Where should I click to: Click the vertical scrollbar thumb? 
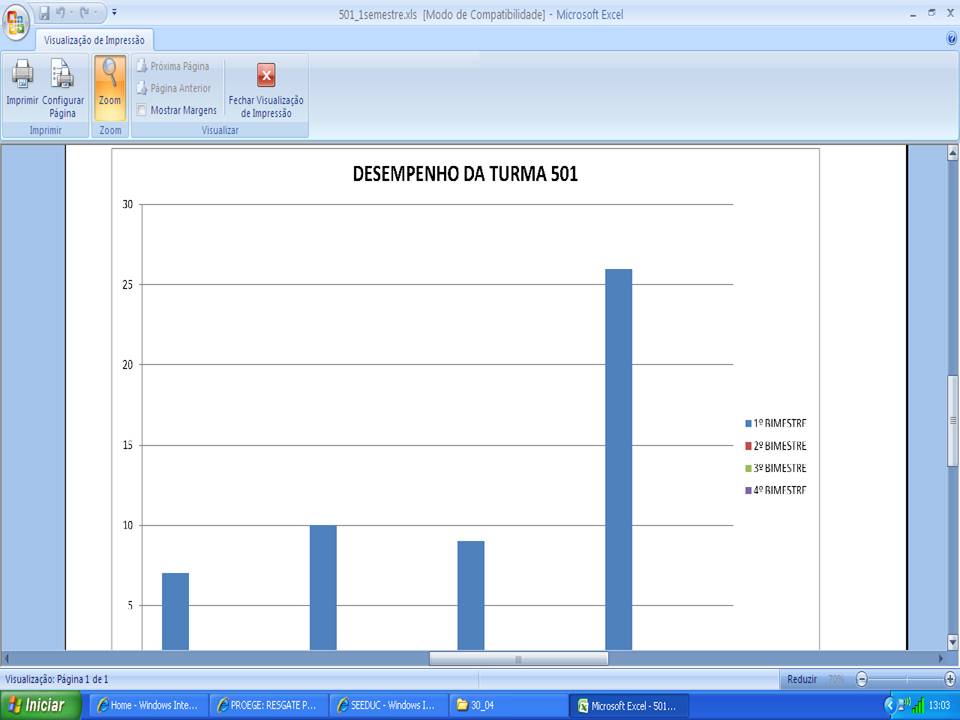tap(953, 421)
